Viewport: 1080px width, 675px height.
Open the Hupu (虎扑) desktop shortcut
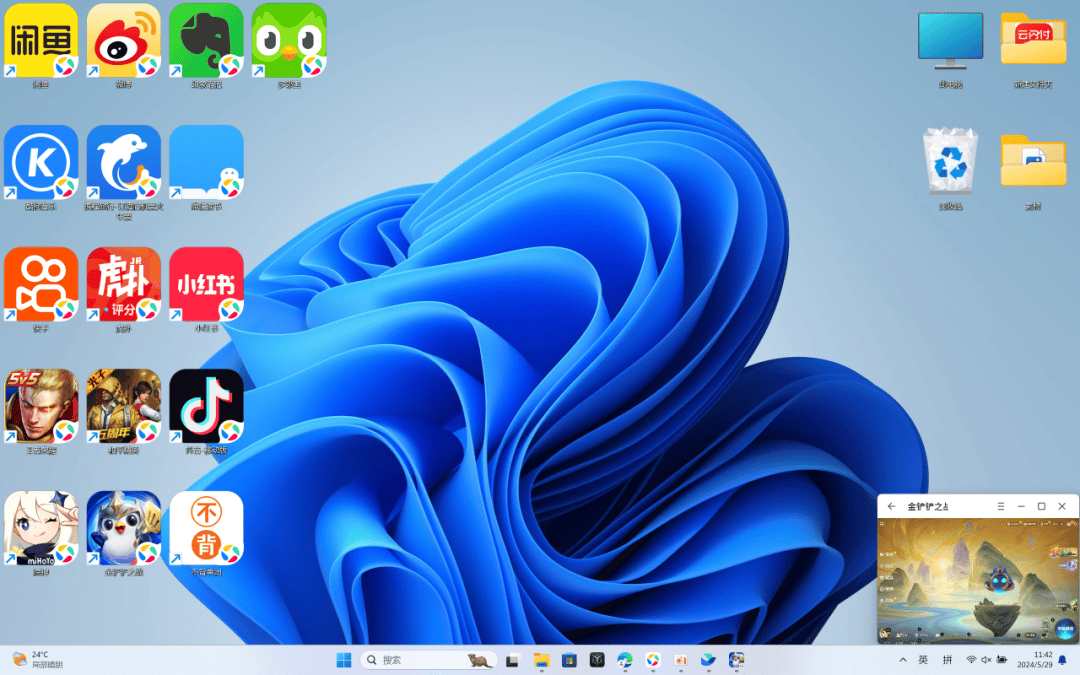[x=123, y=284]
